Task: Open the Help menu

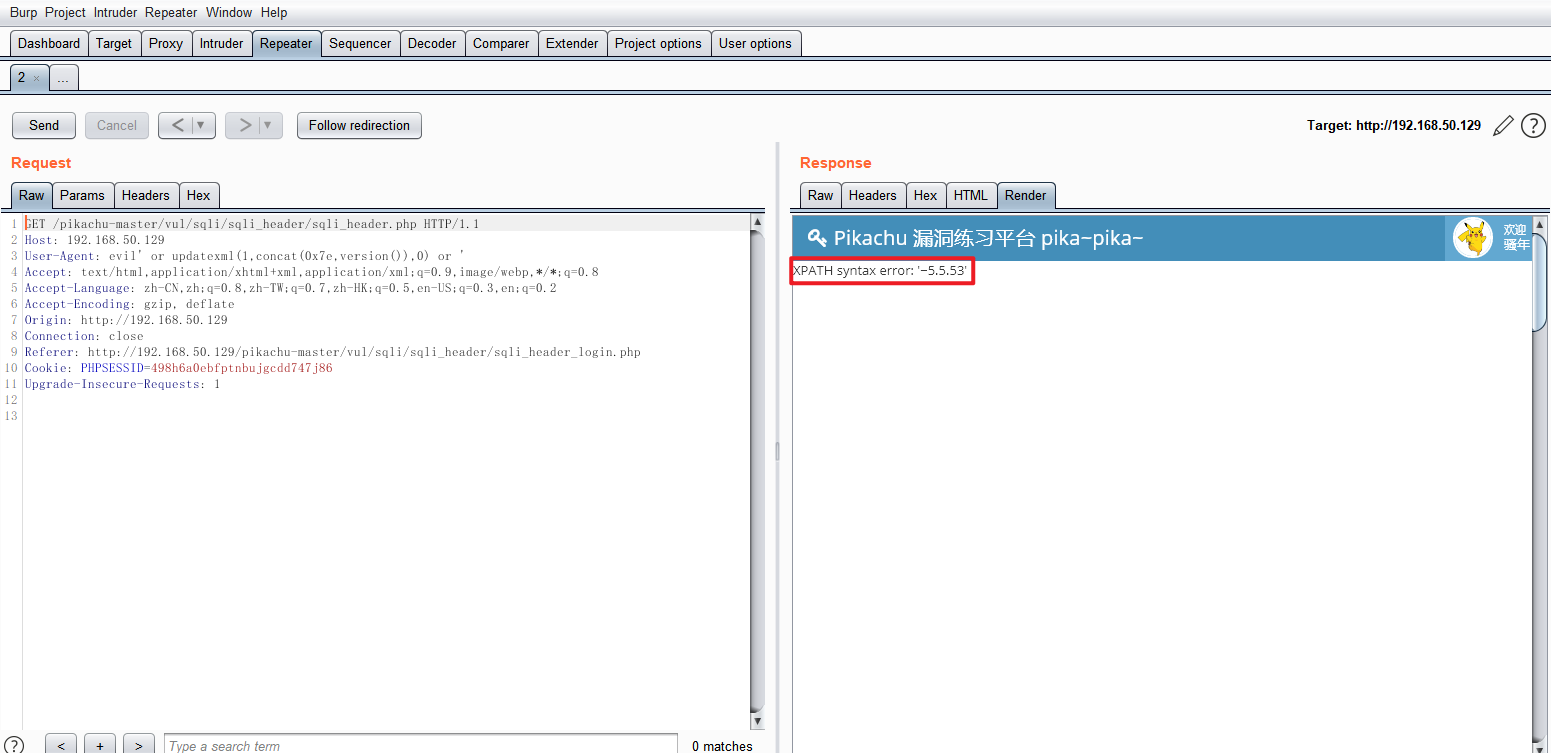Action: [x=274, y=13]
